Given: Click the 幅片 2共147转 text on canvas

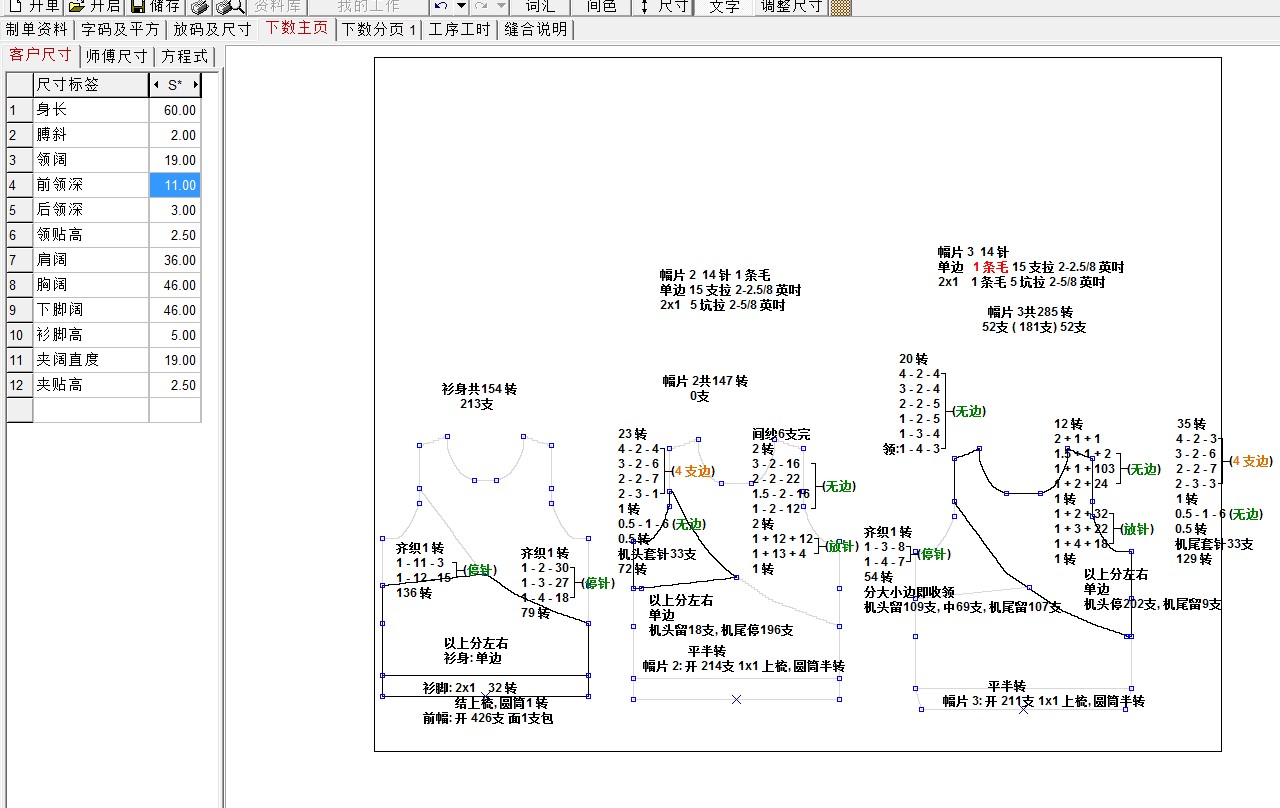Looking at the screenshot, I should (x=705, y=381).
